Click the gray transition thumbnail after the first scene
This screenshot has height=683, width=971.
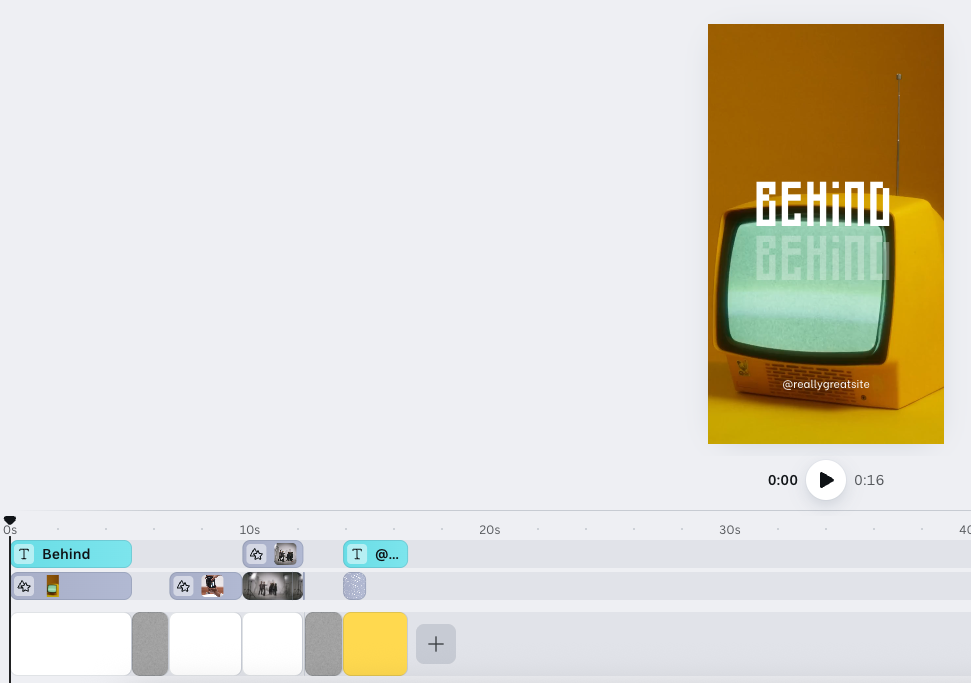coord(150,643)
